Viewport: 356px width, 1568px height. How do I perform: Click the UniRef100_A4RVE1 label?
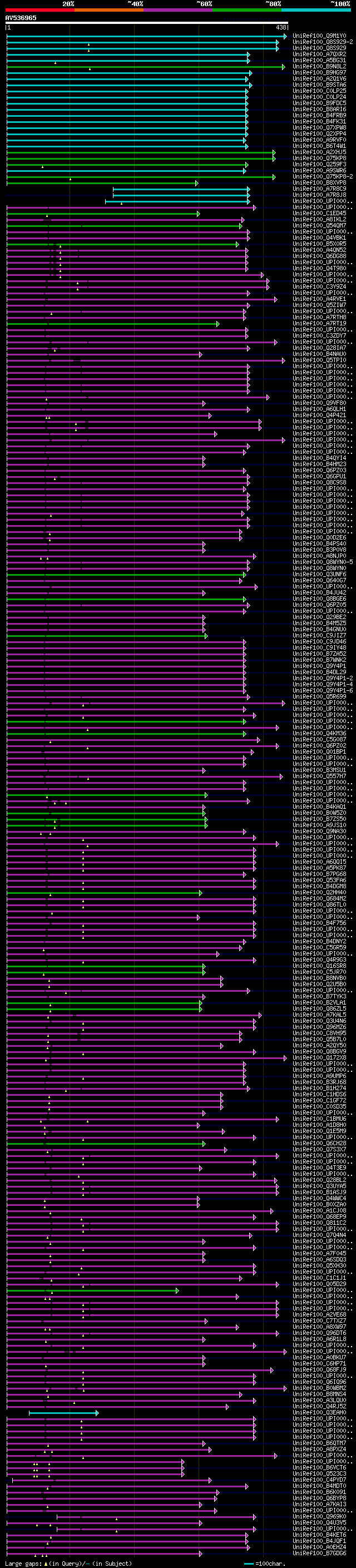pyautogui.click(x=319, y=299)
